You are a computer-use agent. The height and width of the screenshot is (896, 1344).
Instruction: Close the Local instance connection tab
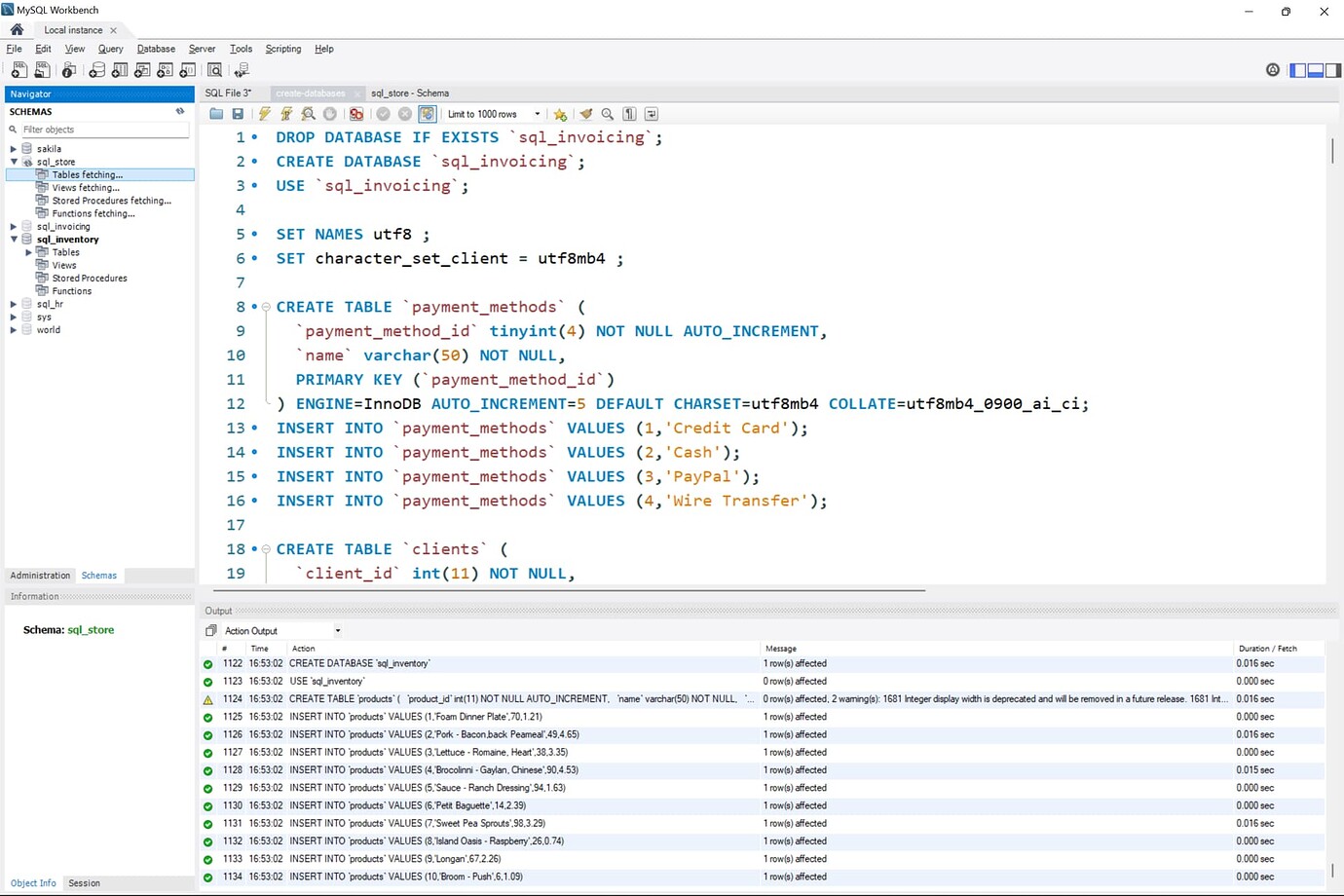pyautogui.click(x=113, y=30)
